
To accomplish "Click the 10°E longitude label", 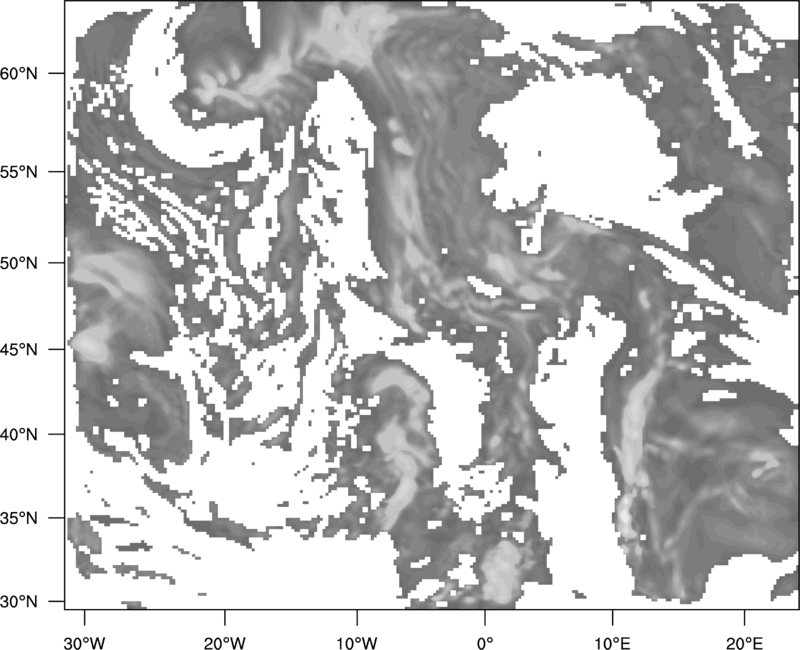I will [x=611, y=643].
